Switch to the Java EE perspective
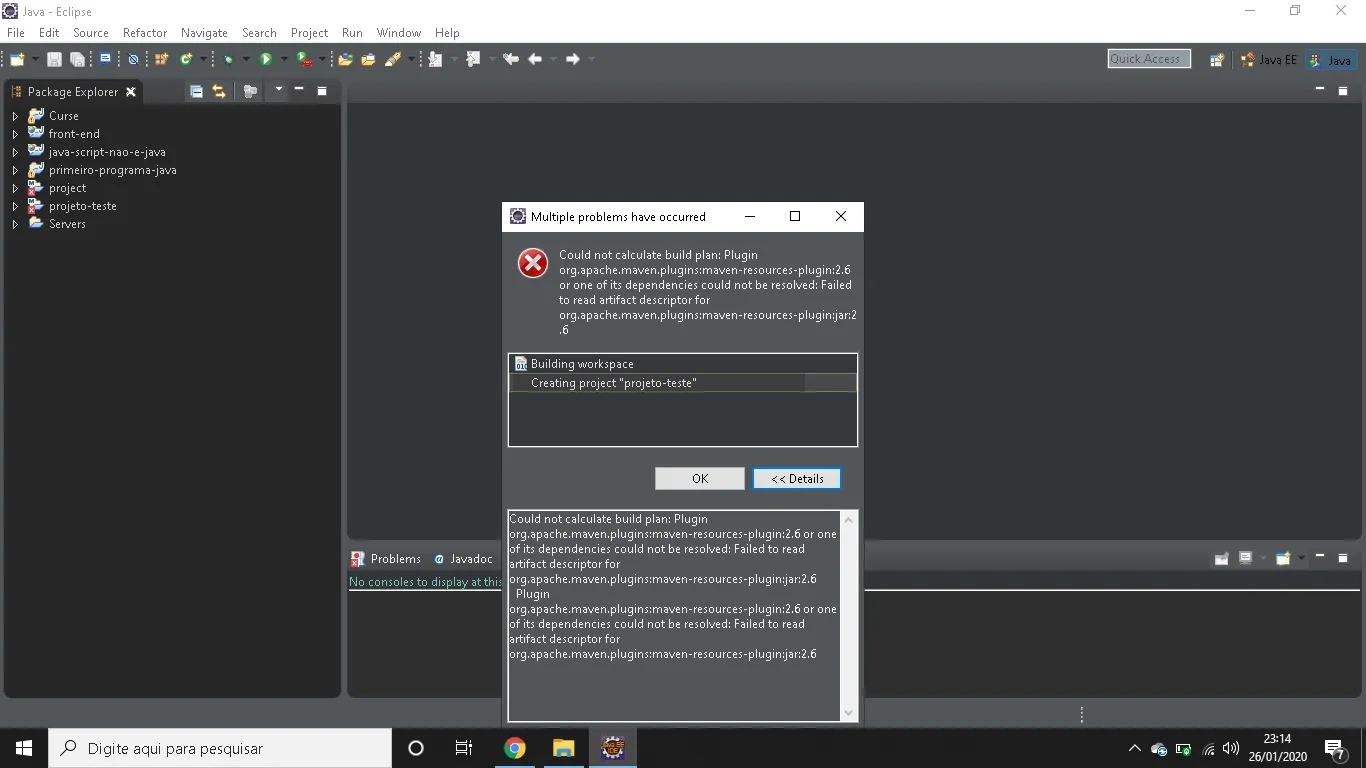1366x768 pixels. pyautogui.click(x=1269, y=60)
